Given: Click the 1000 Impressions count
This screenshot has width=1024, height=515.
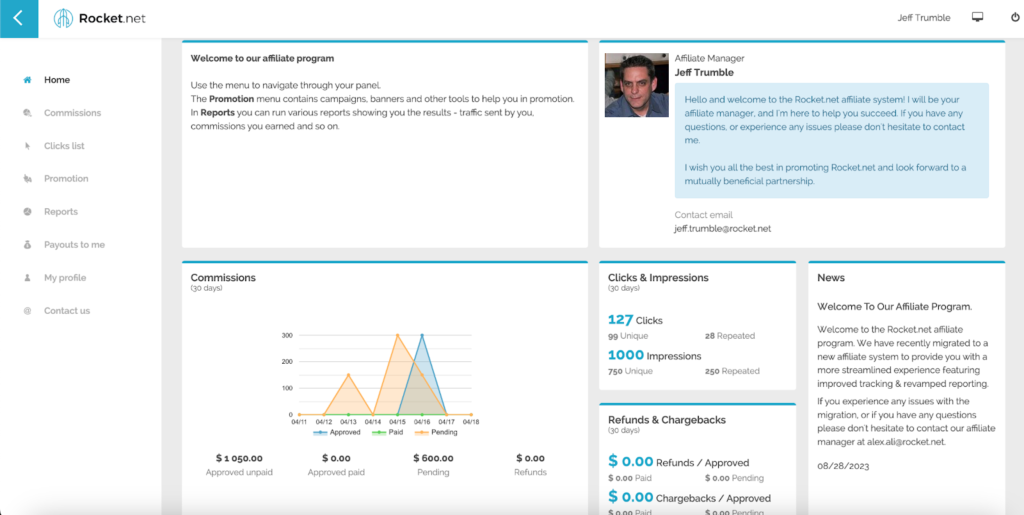Looking at the screenshot, I should click(626, 356).
